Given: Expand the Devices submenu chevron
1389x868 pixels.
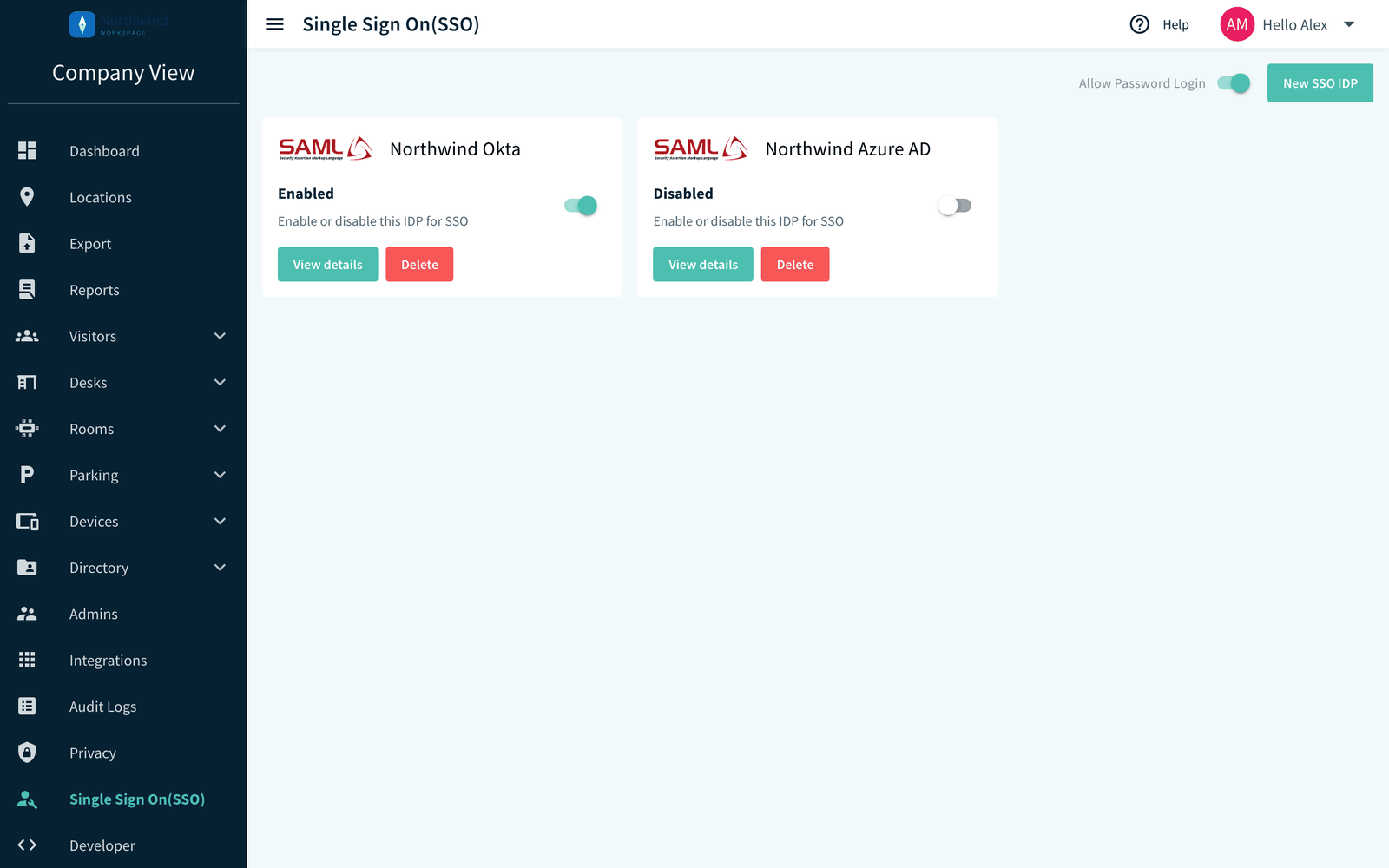Looking at the screenshot, I should coord(220,521).
